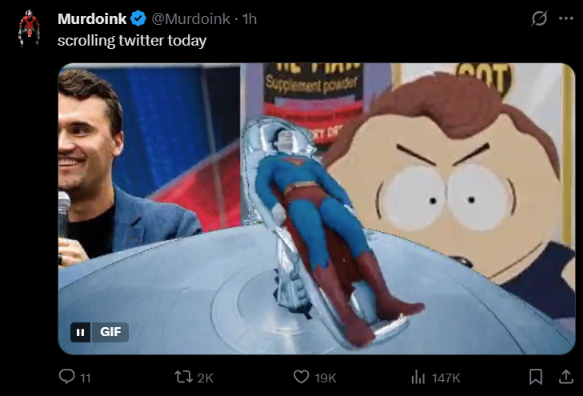Click the 19K likes count

[325, 378]
